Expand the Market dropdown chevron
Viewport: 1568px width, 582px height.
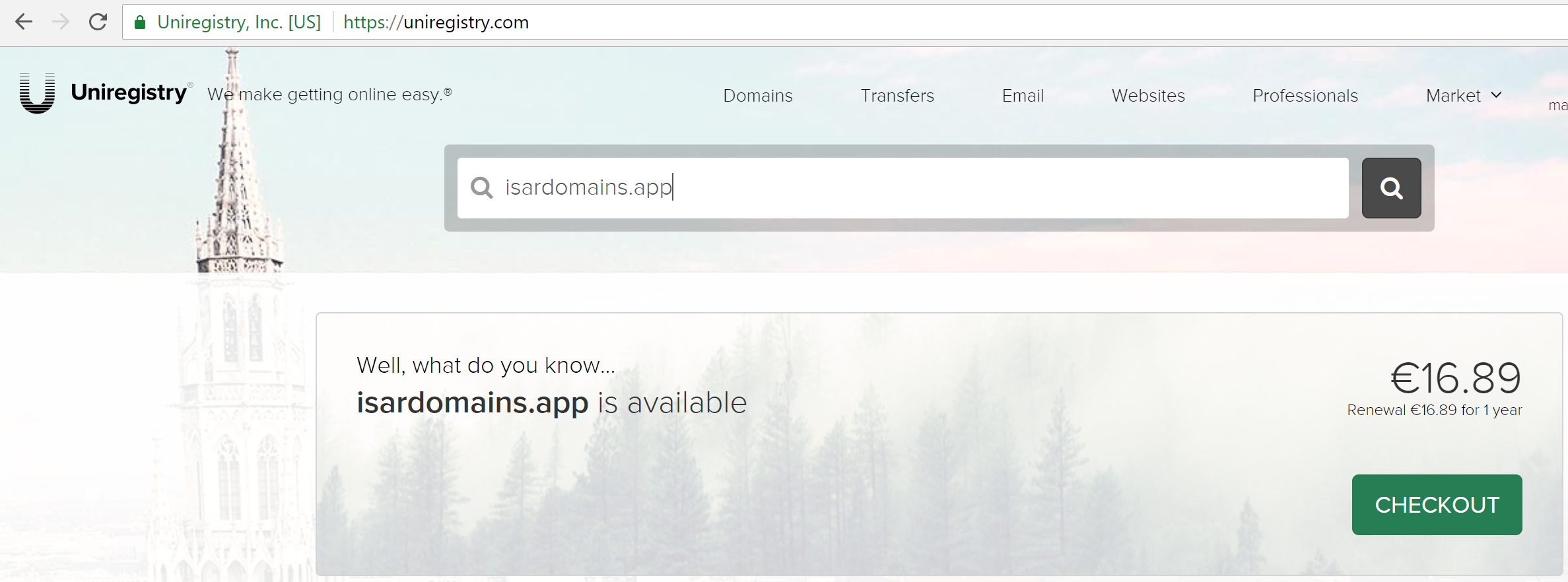(x=1496, y=95)
